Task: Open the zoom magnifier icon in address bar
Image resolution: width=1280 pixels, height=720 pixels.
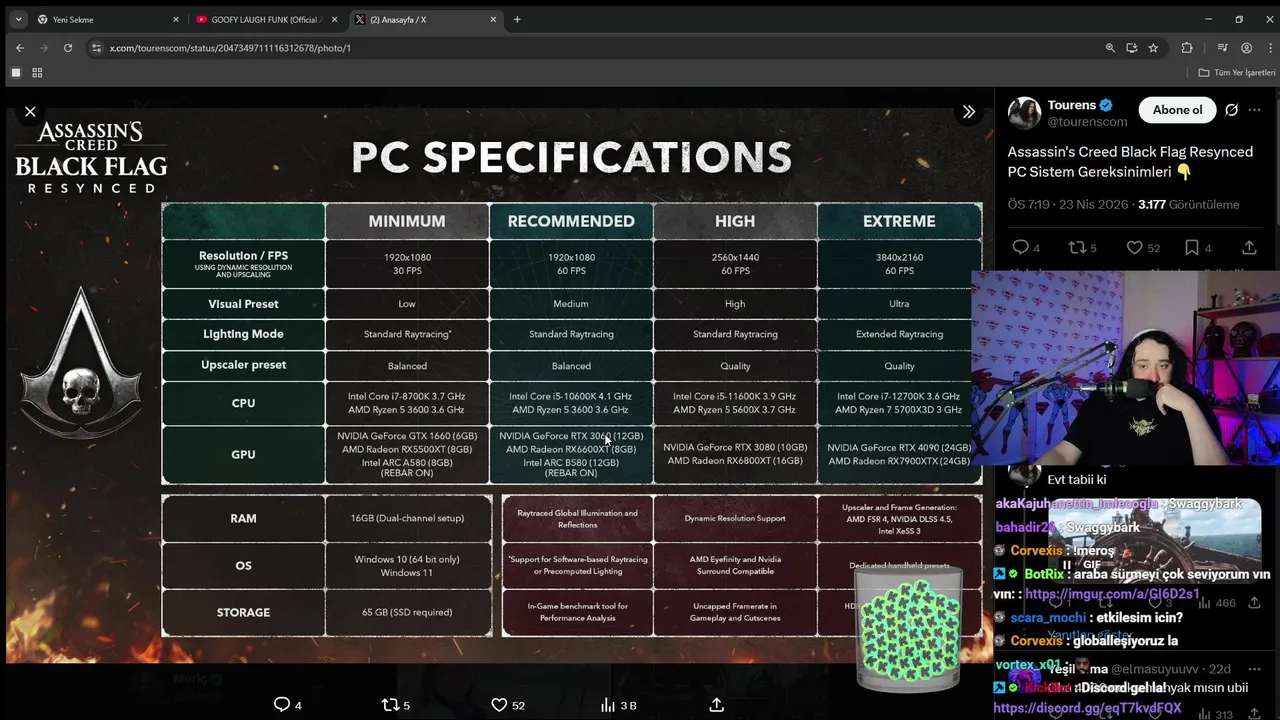Action: (1110, 47)
